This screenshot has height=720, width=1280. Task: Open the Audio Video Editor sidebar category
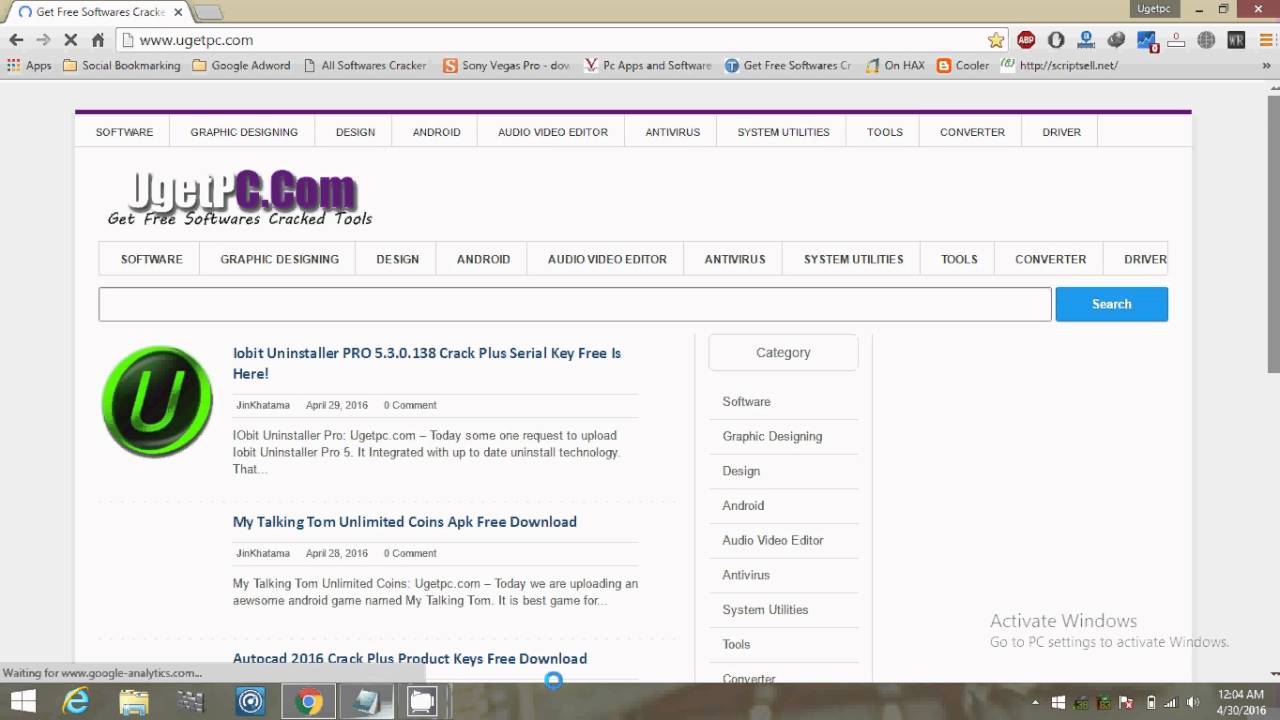pos(773,540)
